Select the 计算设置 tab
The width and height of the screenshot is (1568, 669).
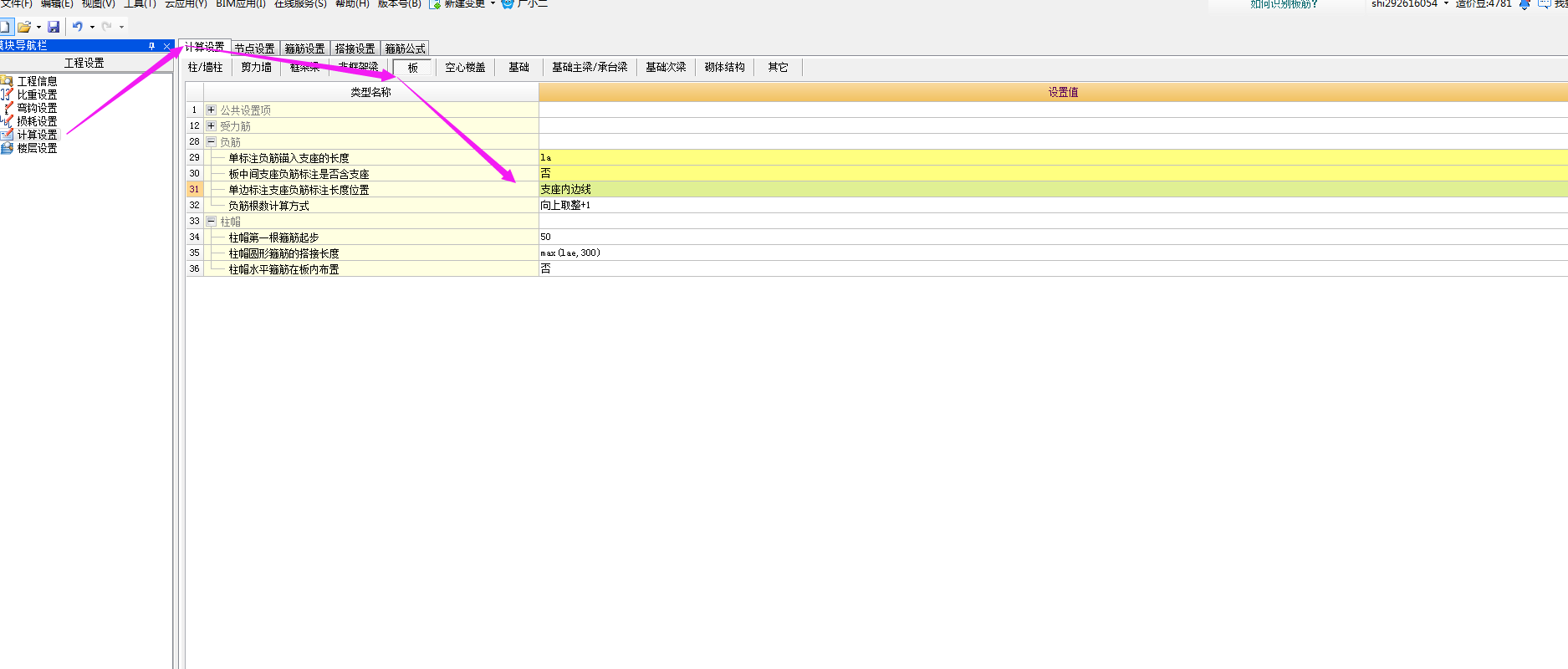coord(204,47)
